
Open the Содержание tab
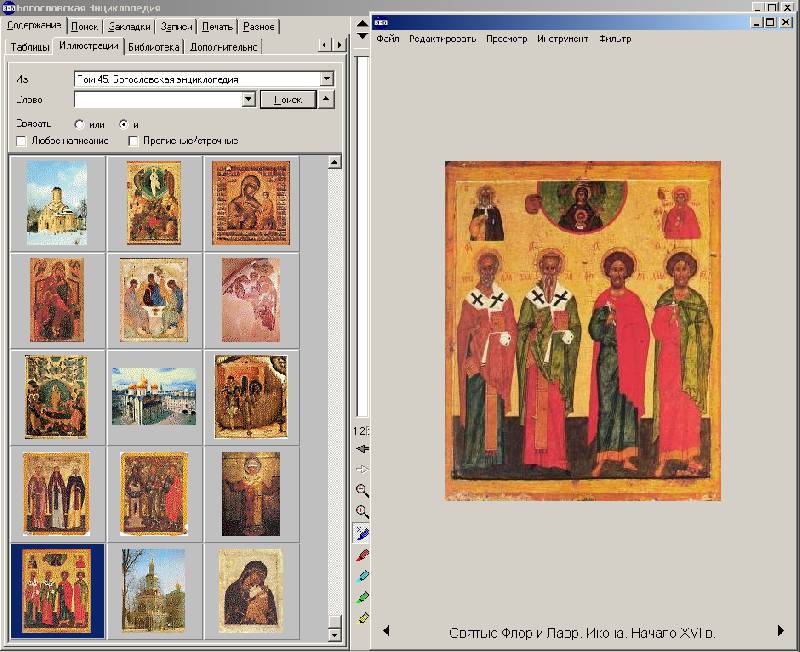[34, 26]
